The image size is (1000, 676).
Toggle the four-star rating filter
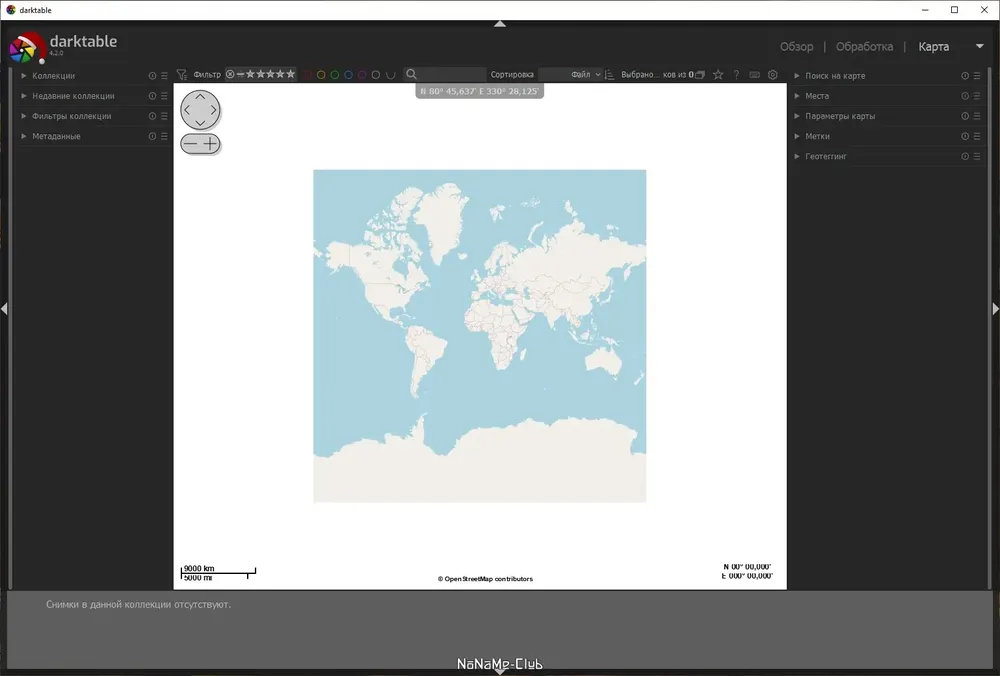281,74
